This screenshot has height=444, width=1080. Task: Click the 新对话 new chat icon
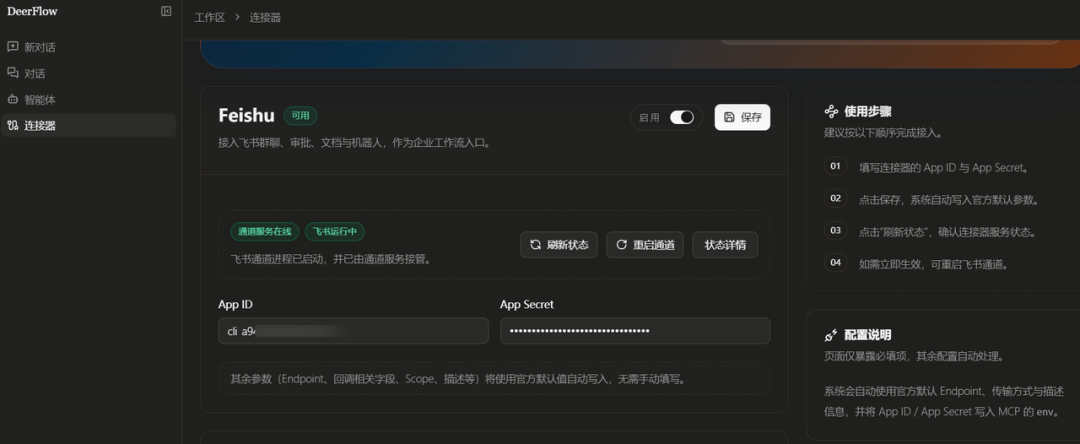click(x=12, y=47)
